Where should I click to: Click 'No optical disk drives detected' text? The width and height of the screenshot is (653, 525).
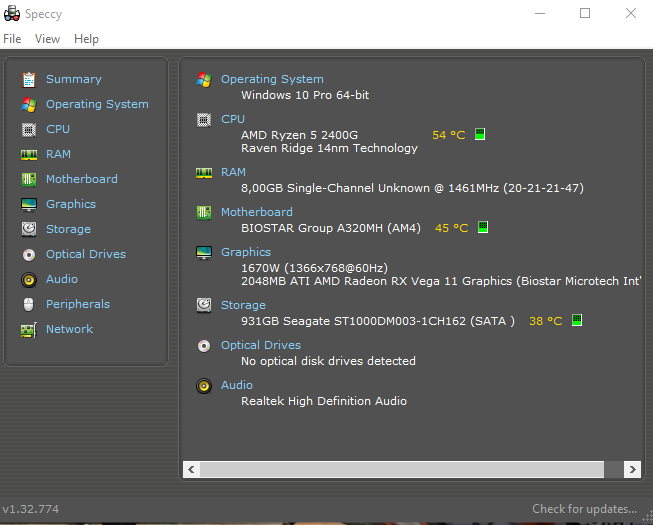(x=328, y=361)
